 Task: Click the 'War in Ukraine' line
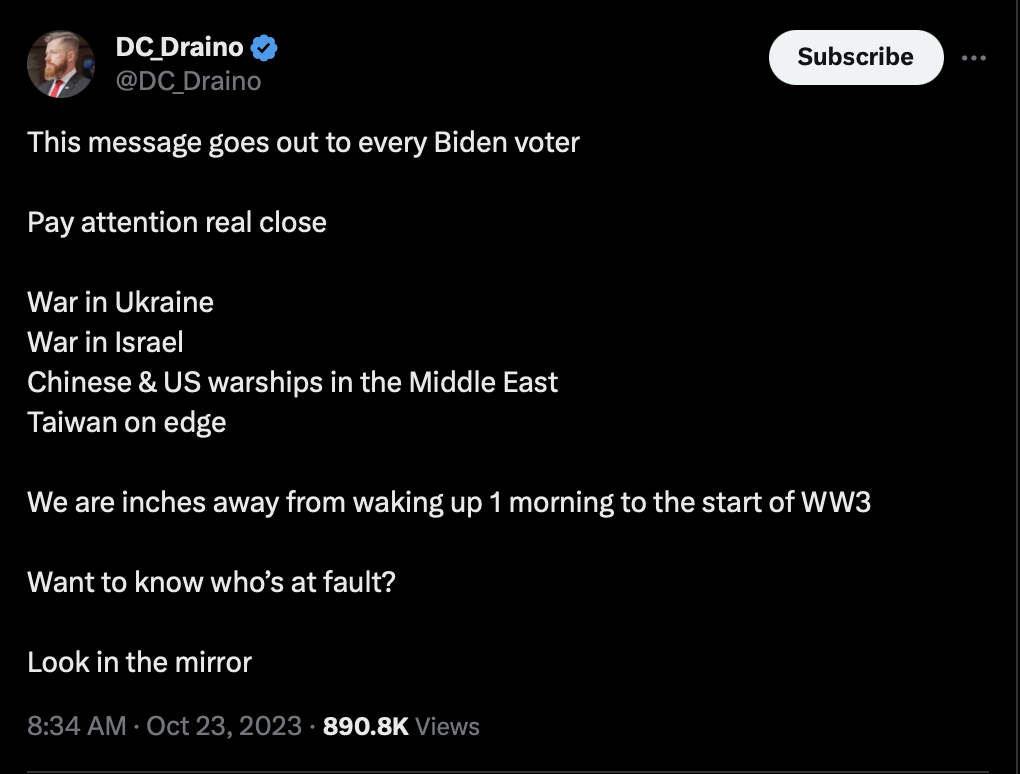coord(120,302)
